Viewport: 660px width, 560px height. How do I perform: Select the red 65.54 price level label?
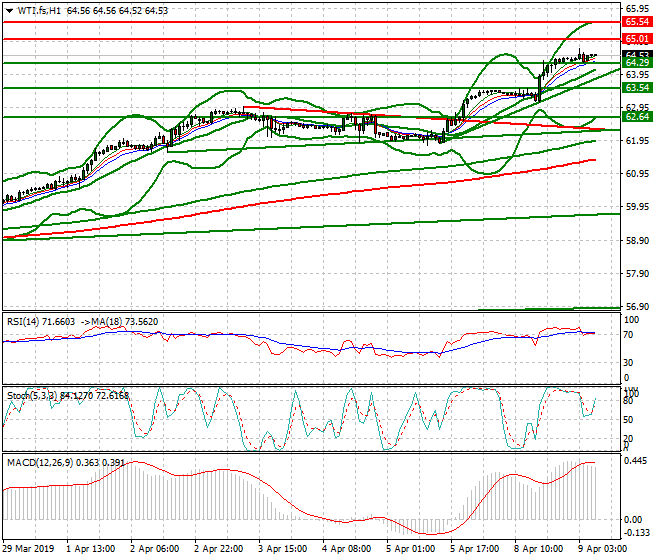tap(637, 22)
